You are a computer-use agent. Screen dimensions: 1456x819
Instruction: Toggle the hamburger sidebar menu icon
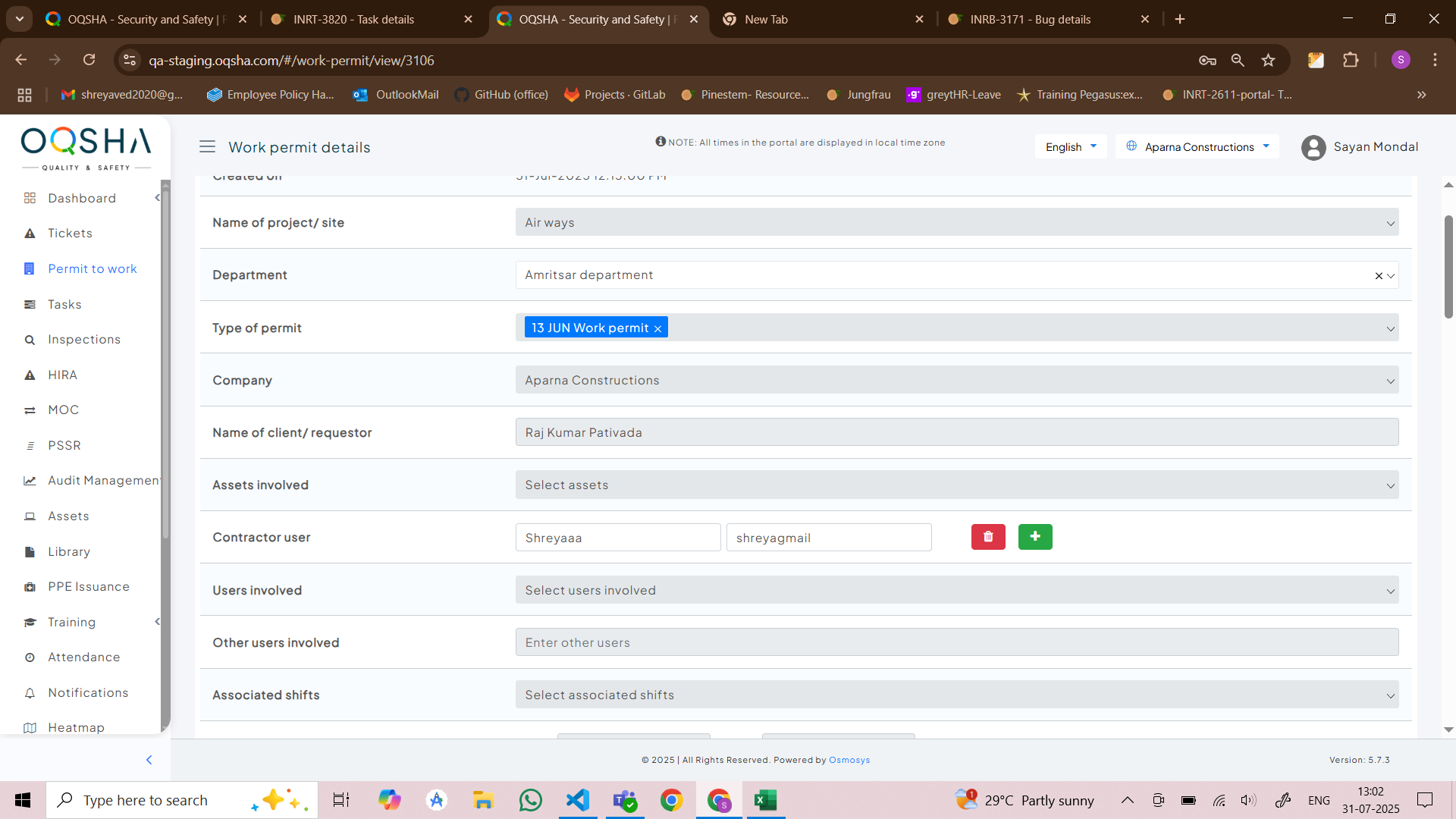pyautogui.click(x=207, y=147)
